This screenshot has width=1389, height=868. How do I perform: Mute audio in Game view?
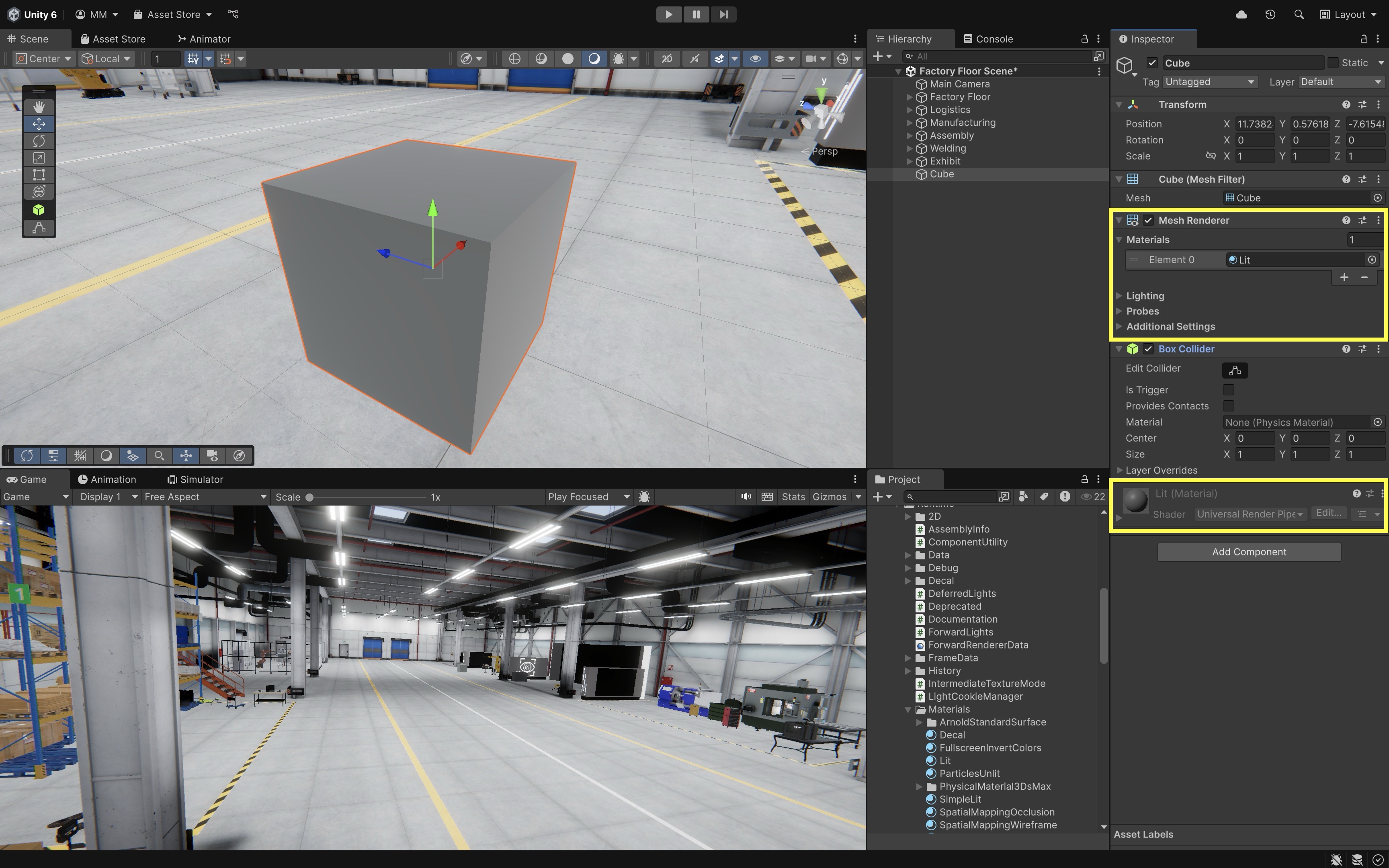(x=746, y=497)
